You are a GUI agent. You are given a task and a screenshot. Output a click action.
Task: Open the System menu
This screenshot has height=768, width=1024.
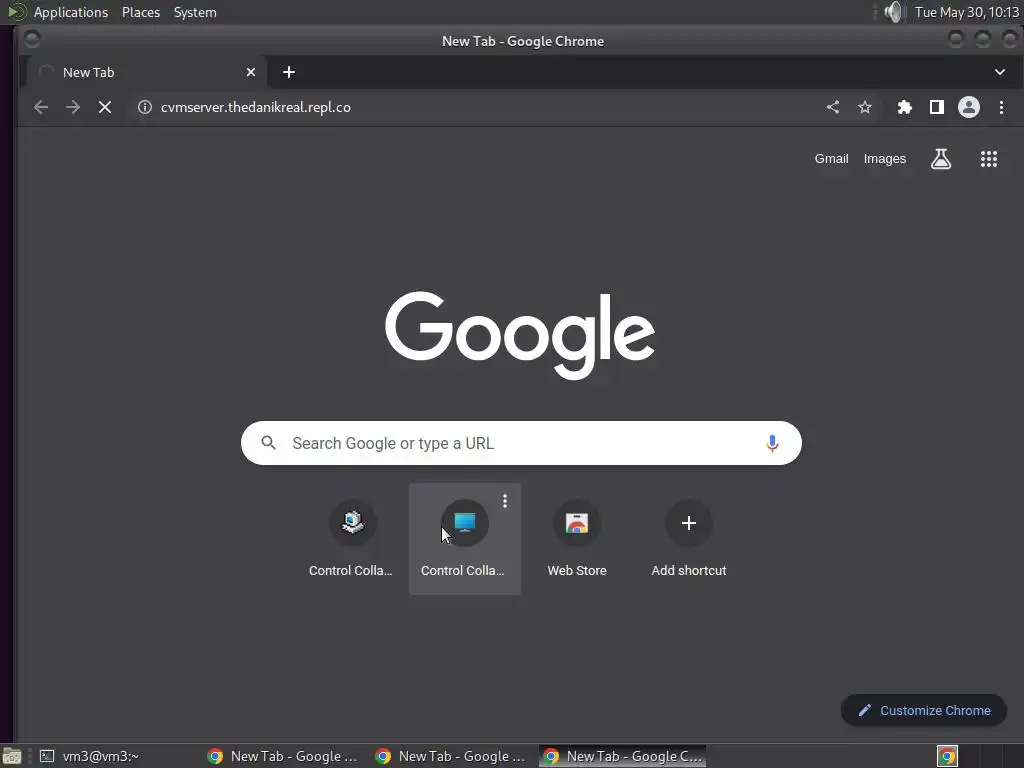tap(195, 12)
